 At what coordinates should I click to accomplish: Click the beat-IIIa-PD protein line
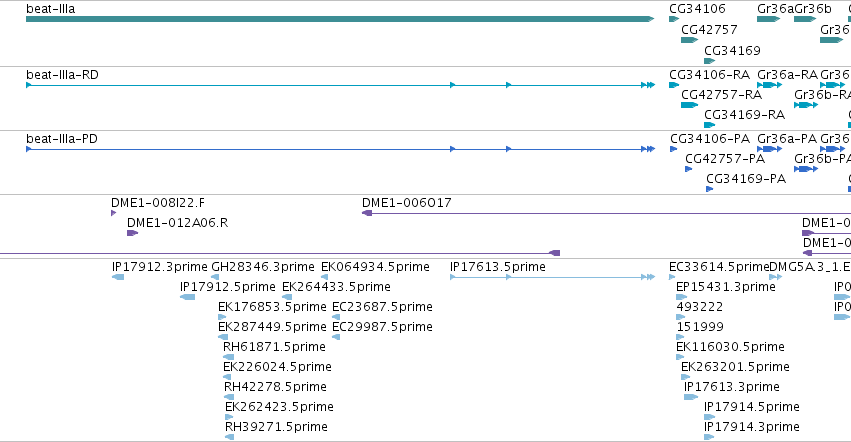[340, 149]
